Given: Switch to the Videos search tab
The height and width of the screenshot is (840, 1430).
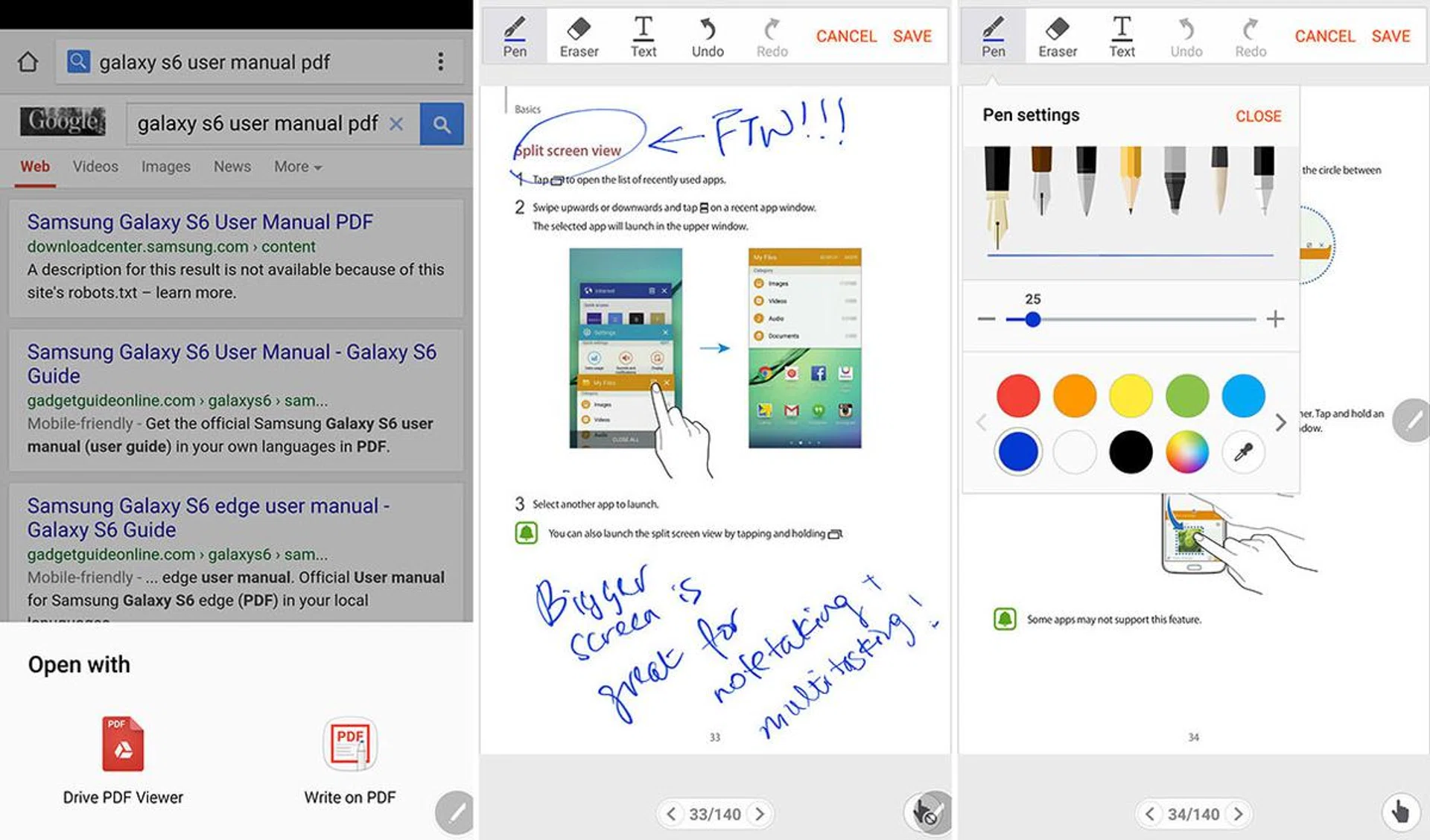Looking at the screenshot, I should point(95,167).
